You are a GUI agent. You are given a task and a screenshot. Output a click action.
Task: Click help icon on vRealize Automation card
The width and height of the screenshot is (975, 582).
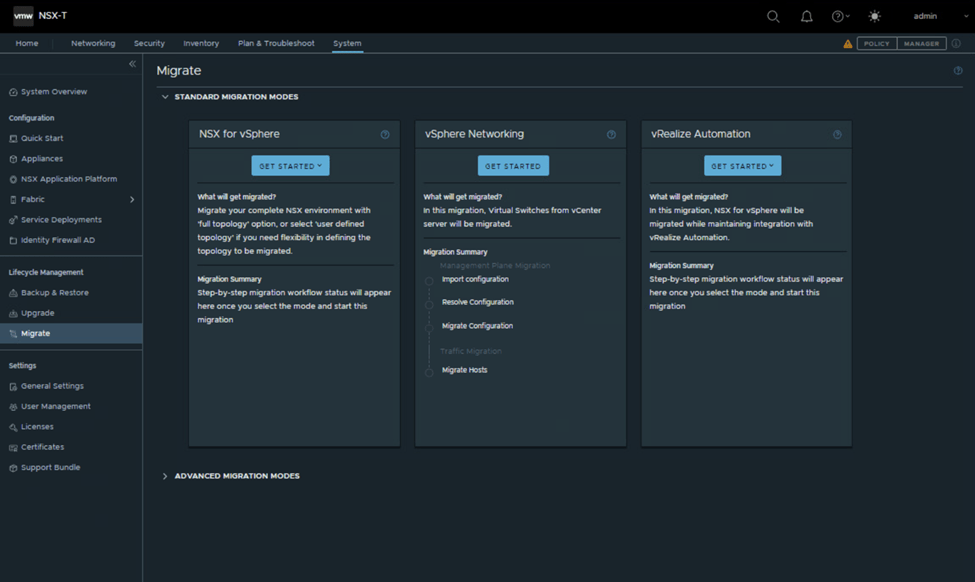[837, 135]
